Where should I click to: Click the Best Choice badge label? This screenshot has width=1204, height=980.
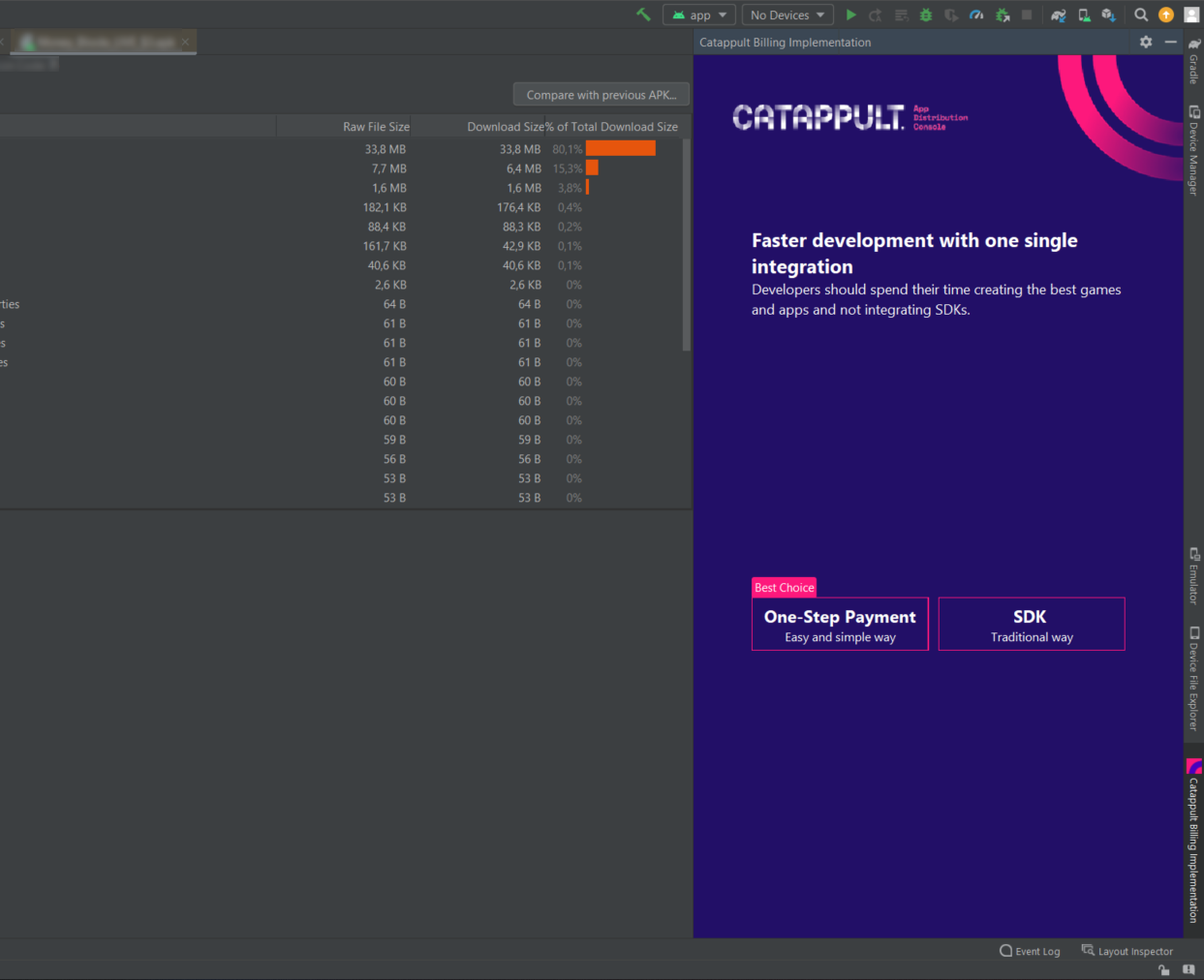[x=785, y=588]
